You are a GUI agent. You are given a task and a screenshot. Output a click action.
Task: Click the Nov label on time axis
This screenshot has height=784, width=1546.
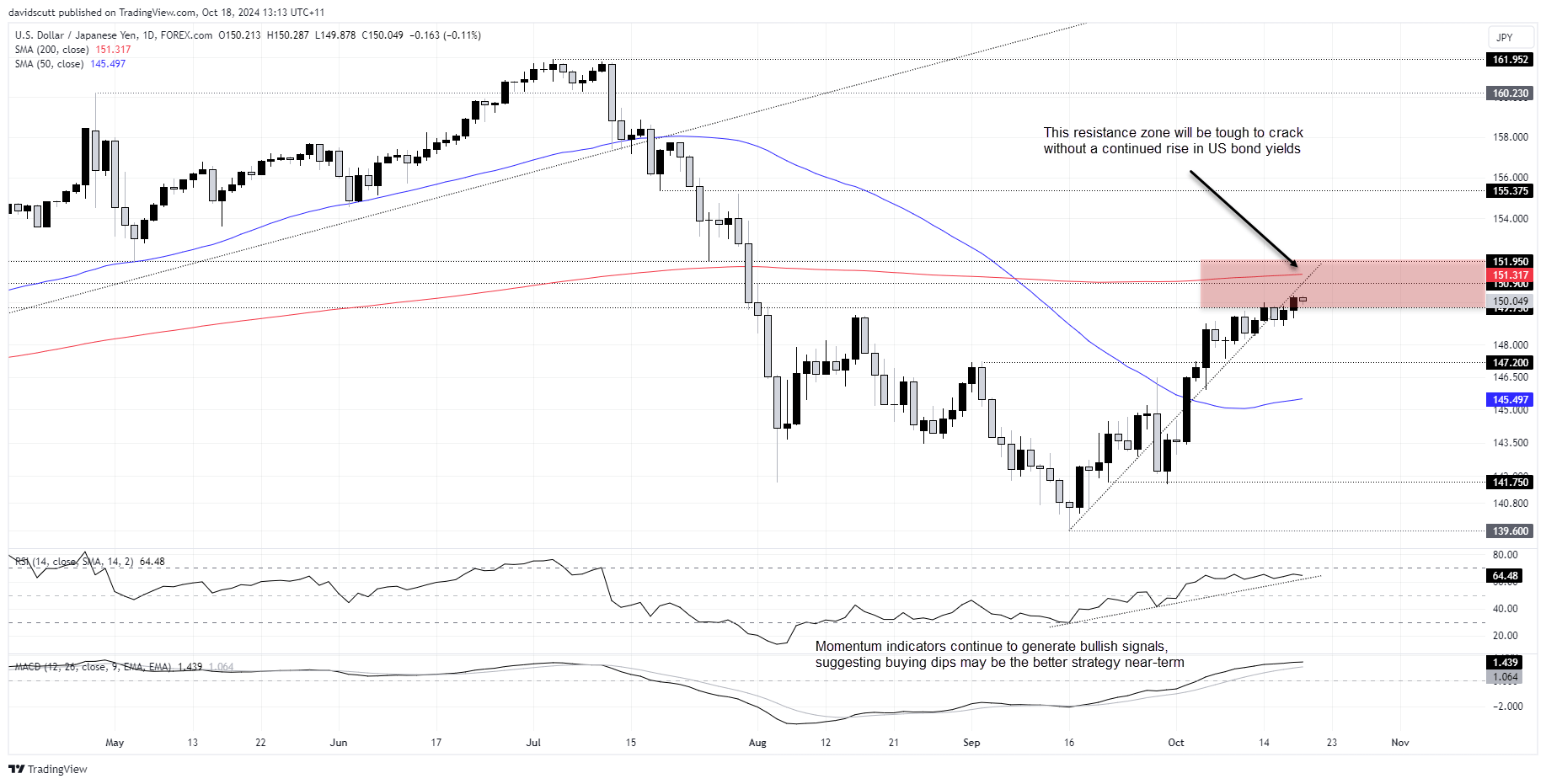point(1400,743)
